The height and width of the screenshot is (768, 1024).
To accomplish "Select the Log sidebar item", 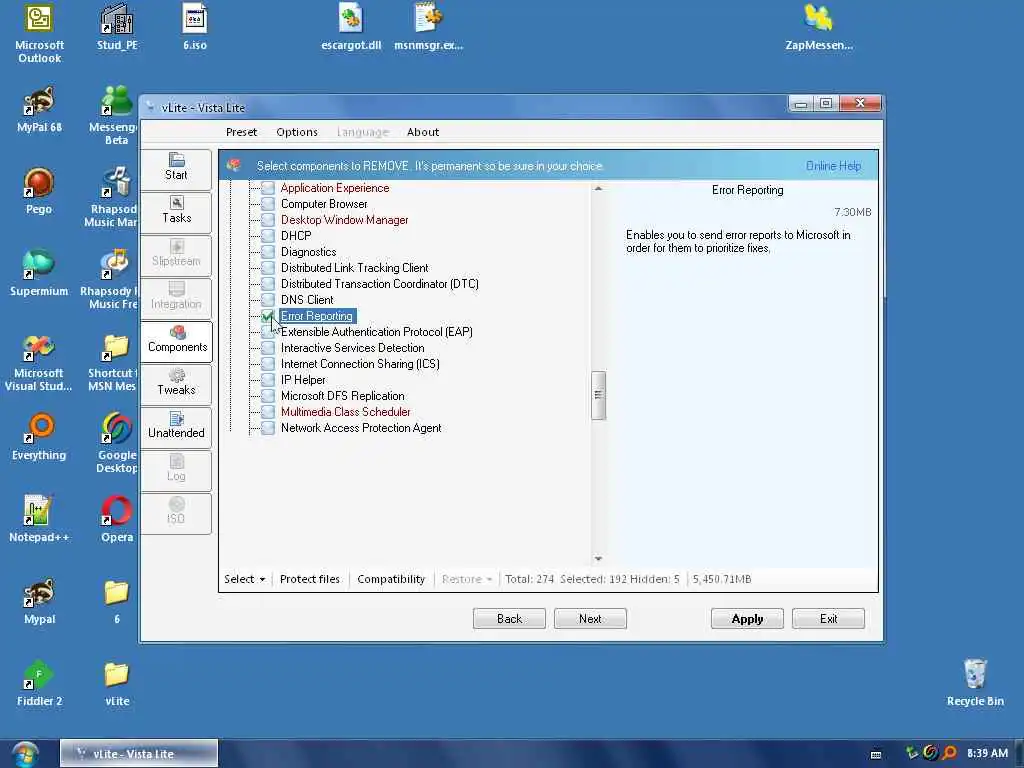I will click(176, 469).
